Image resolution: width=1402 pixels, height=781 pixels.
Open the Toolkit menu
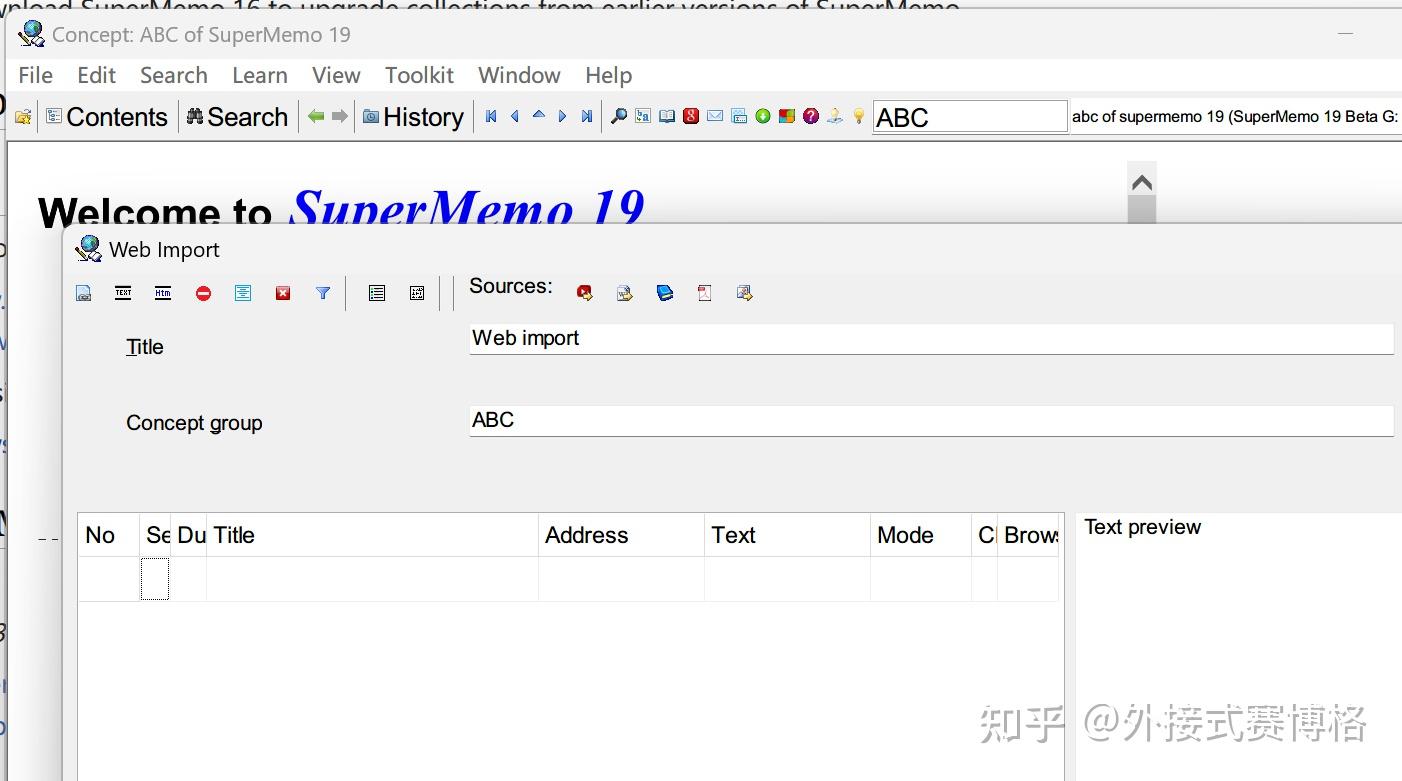point(418,75)
